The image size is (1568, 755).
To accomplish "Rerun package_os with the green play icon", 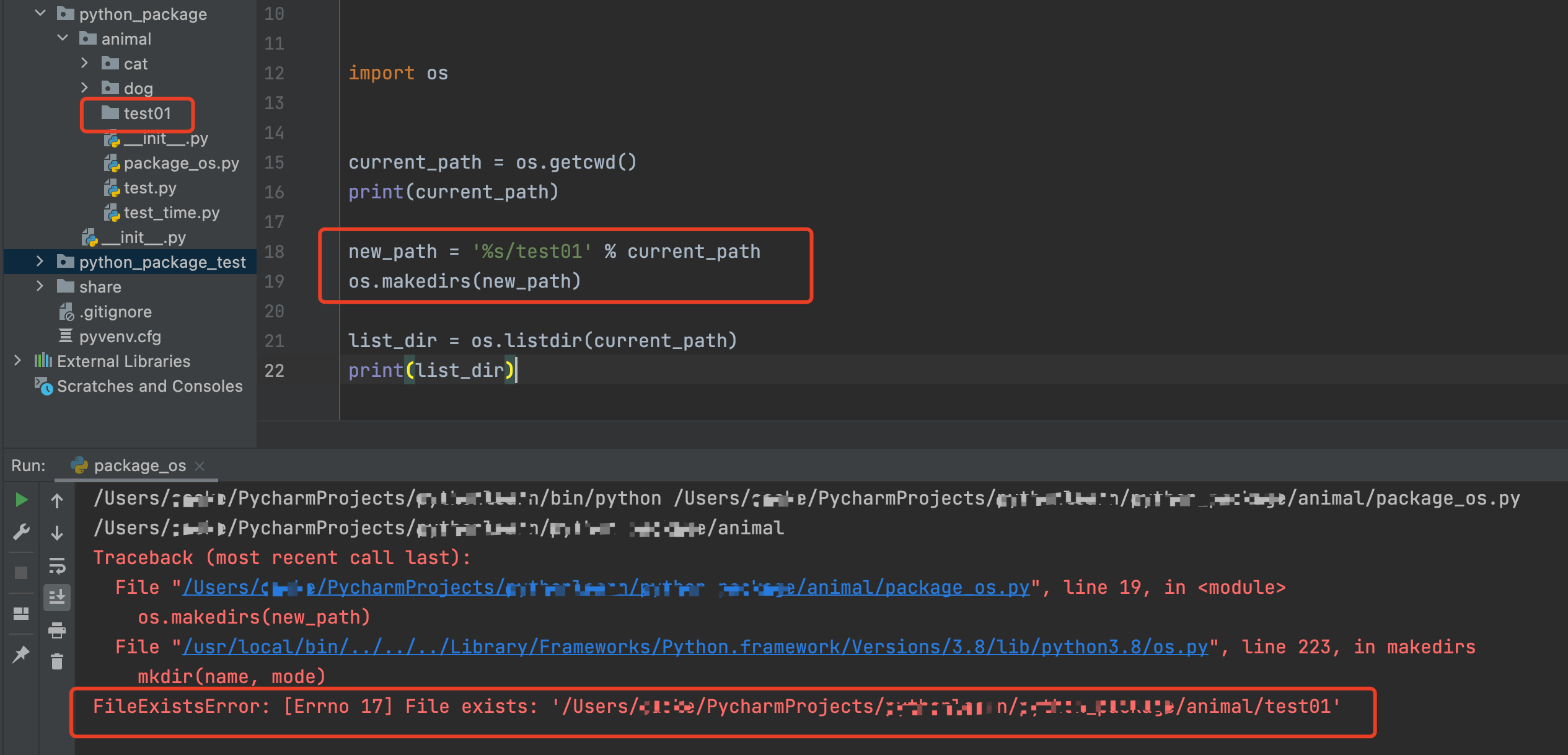I will point(21,500).
